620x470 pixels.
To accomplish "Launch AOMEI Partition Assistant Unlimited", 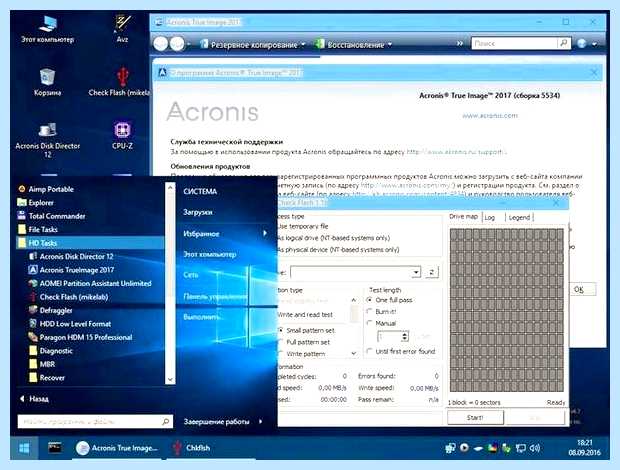I will coord(90,283).
